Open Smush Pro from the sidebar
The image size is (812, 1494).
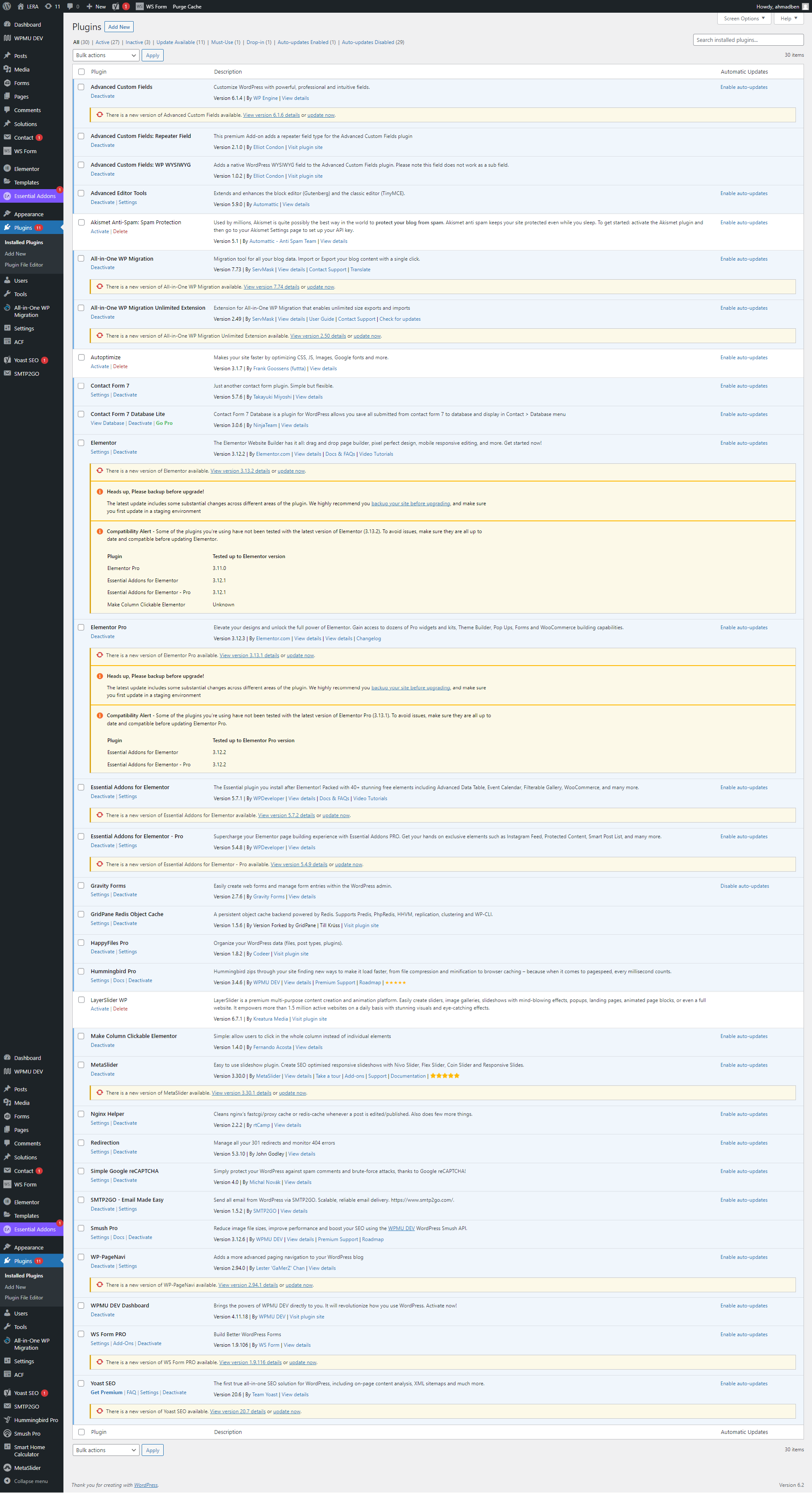pyautogui.click(x=27, y=1433)
